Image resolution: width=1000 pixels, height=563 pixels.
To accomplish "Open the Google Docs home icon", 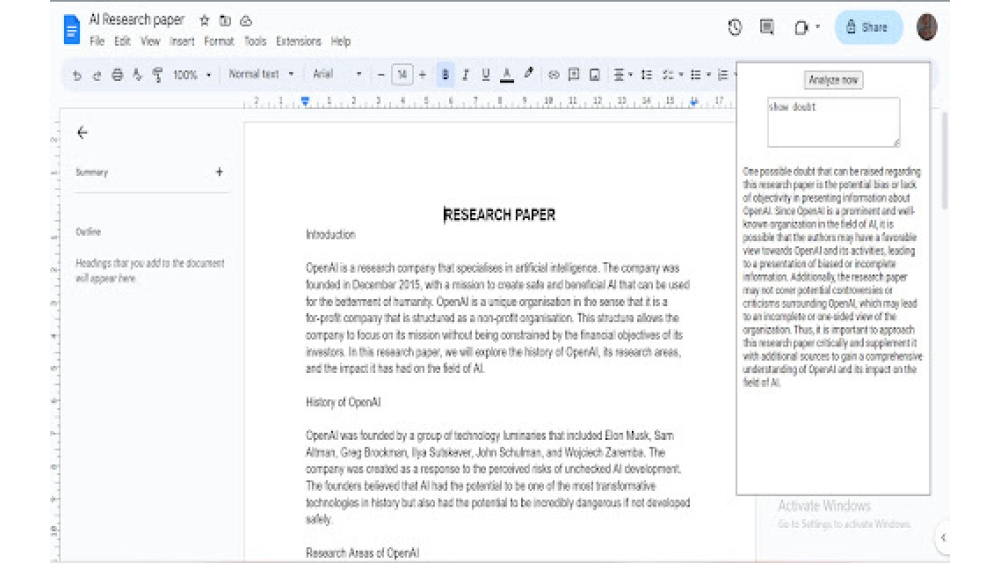I will pyautogui.click(x=71, y=29).
